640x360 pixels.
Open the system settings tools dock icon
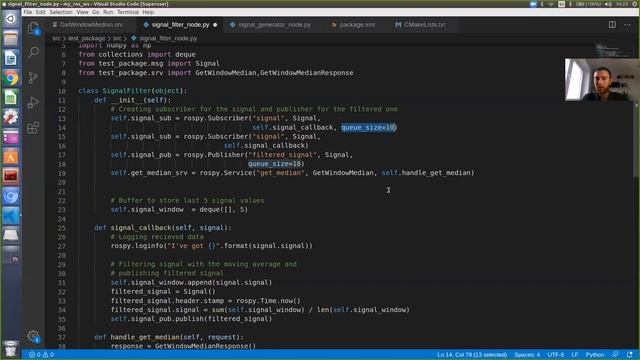[x=11, y=117]
